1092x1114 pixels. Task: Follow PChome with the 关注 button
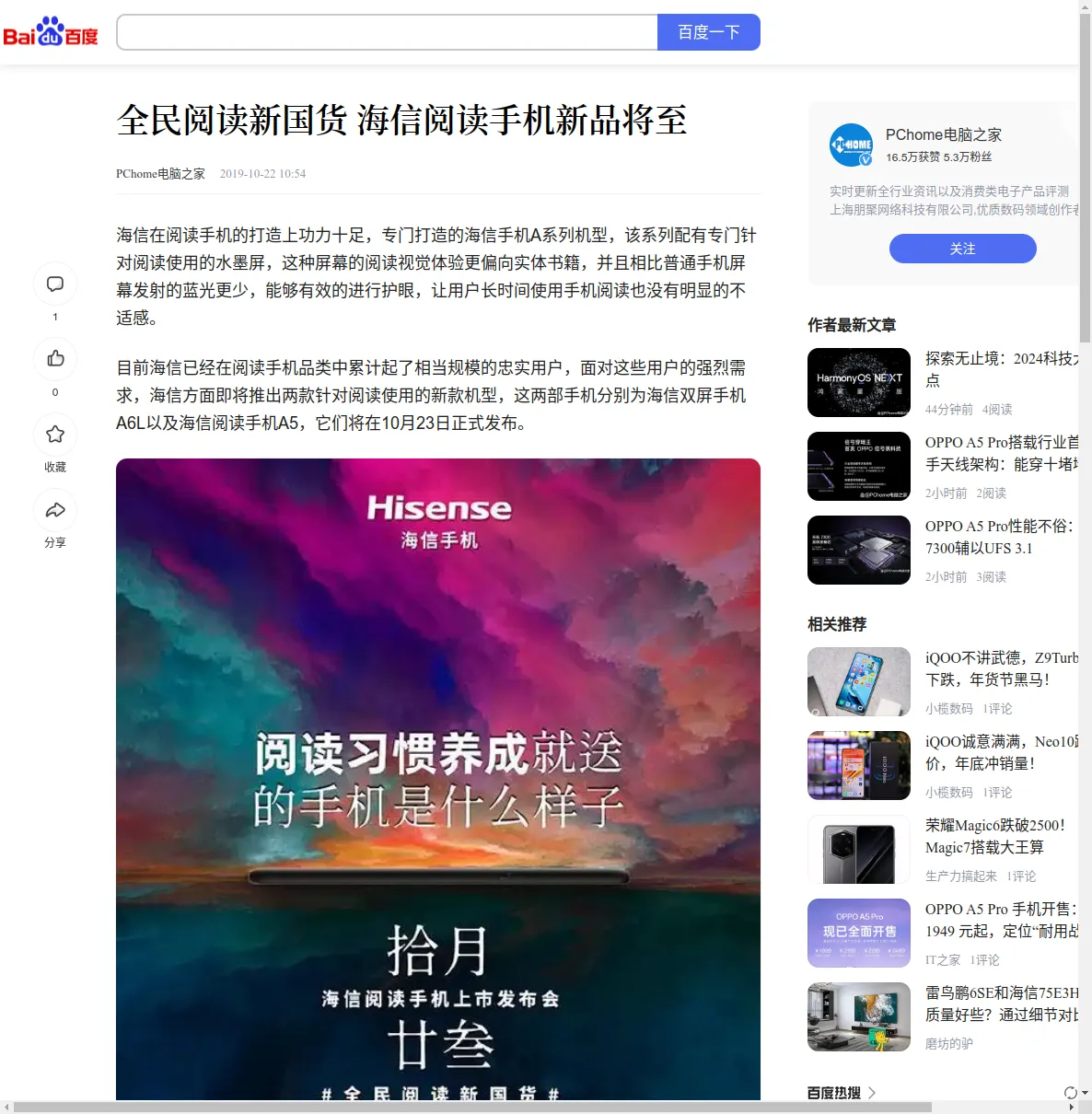pos(963,249)
